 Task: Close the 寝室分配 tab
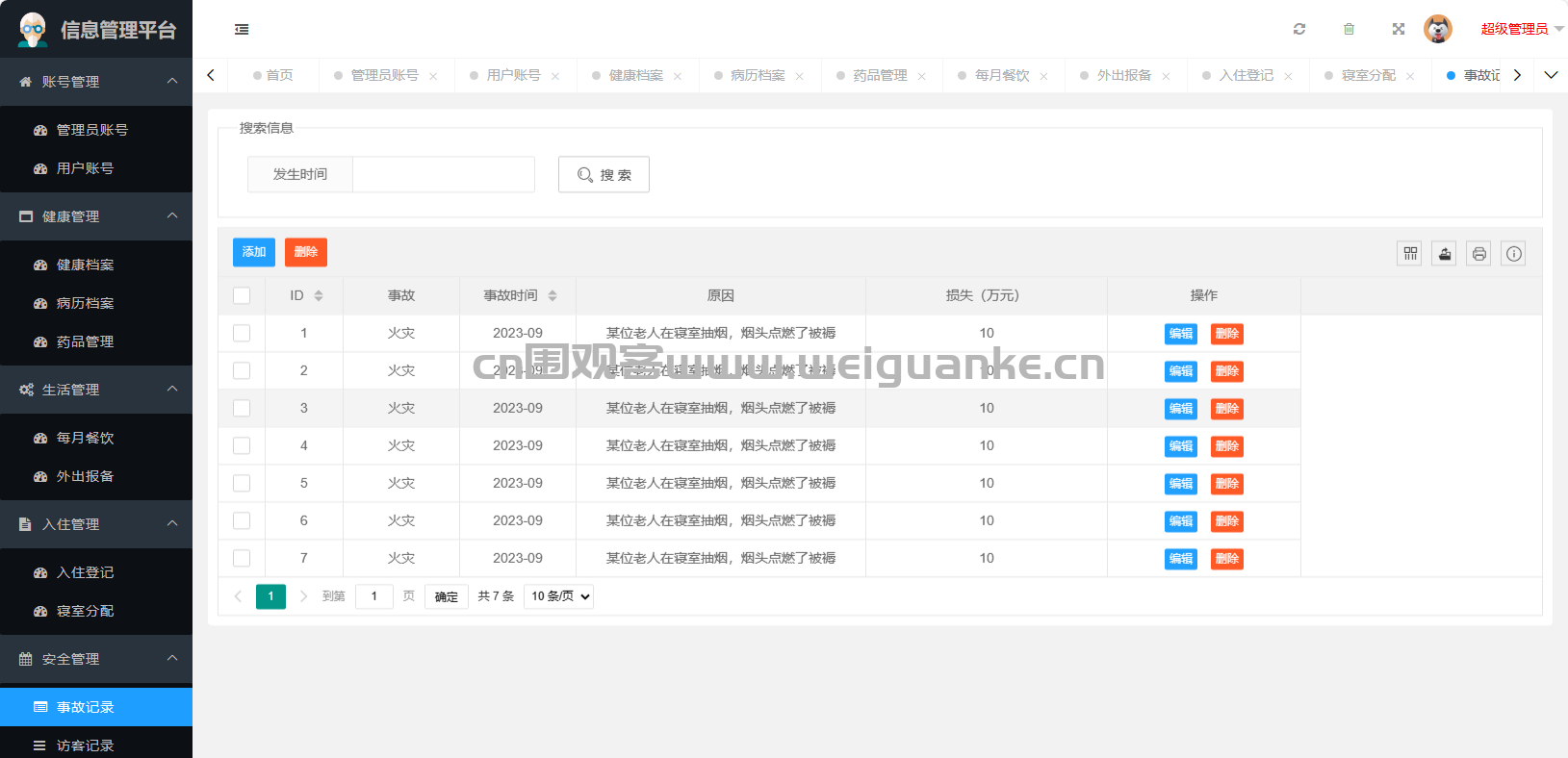(1410, 76)
